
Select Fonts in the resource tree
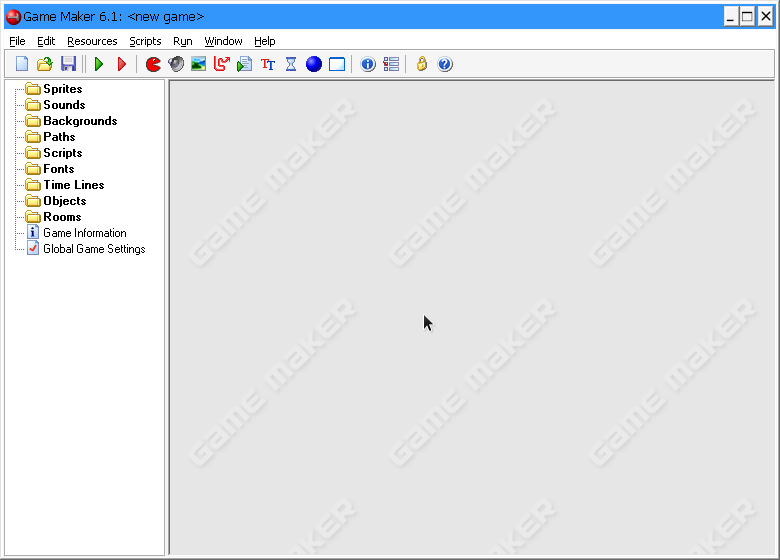coord(59,169)
